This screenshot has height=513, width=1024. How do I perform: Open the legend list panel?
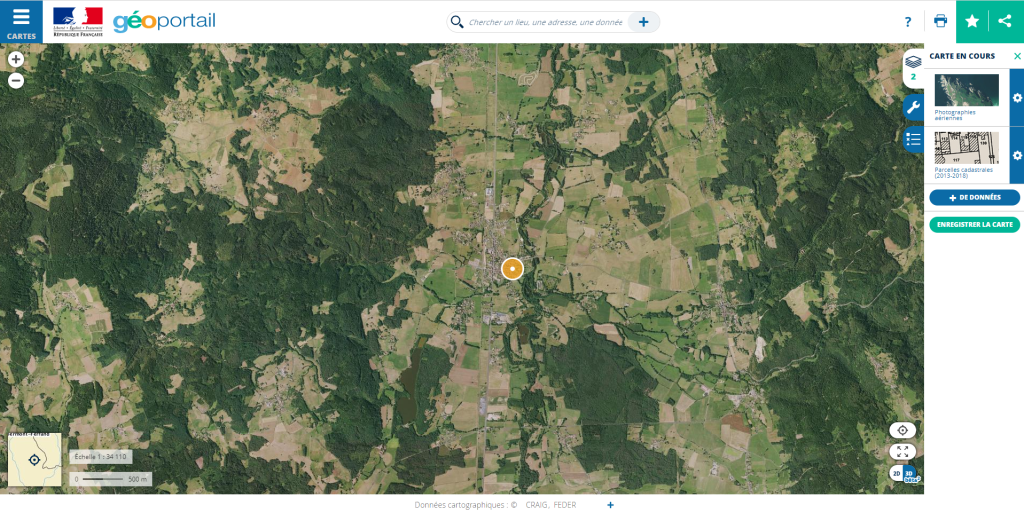913,139
